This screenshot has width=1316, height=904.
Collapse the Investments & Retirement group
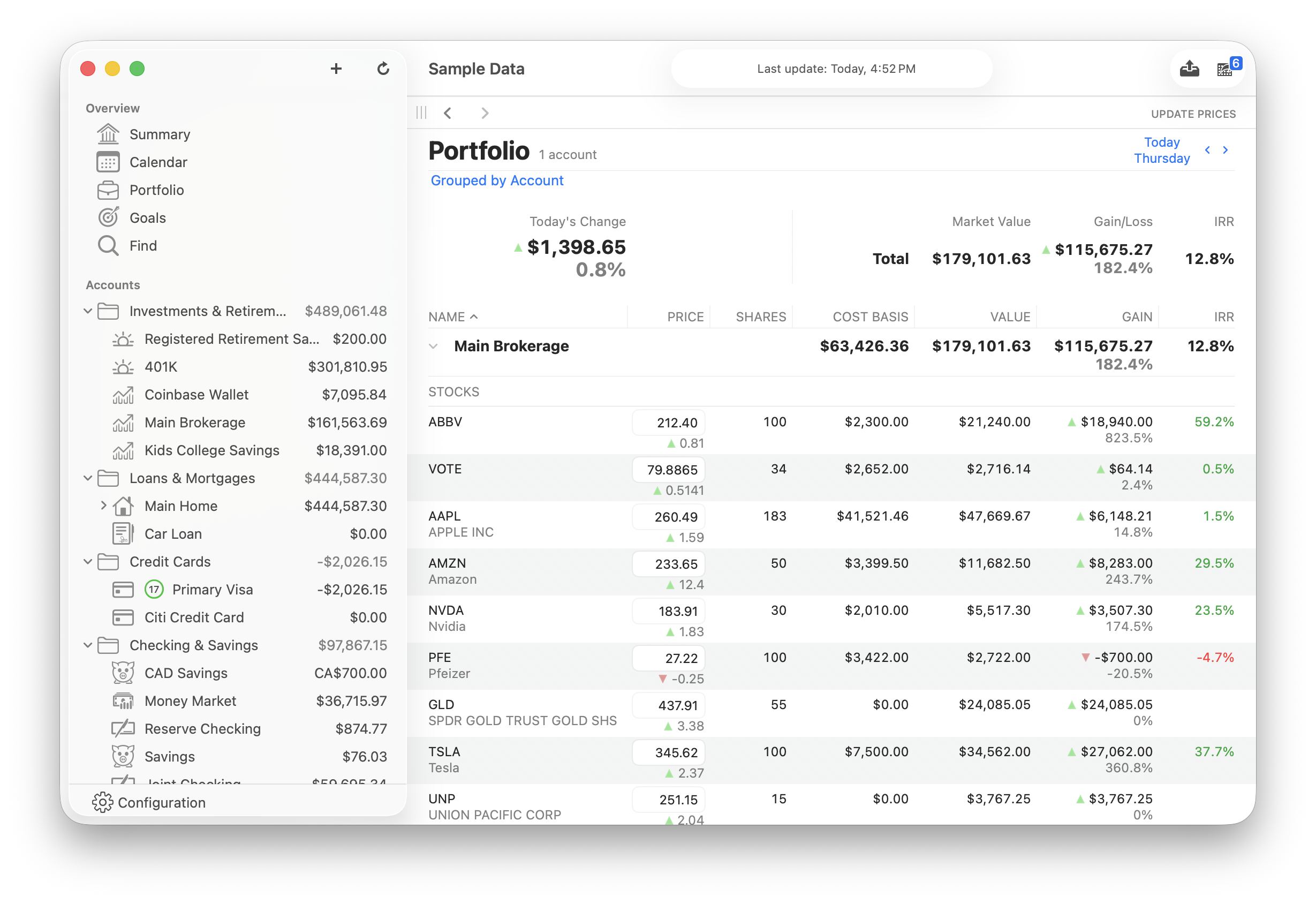[x=88, y=311]
